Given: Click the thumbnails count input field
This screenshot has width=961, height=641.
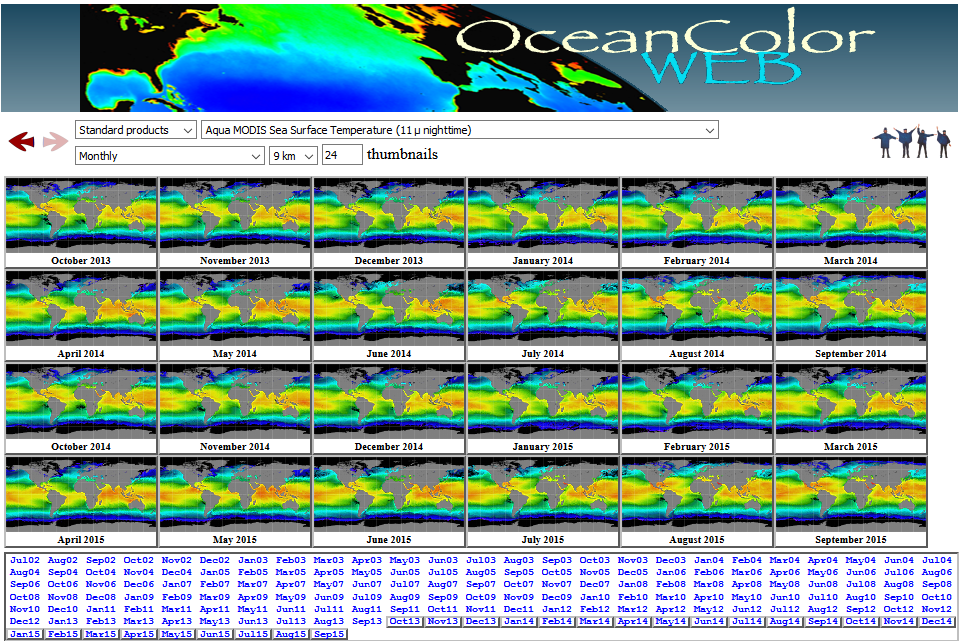Looking at the screenshot, I should tap(342, 156).
